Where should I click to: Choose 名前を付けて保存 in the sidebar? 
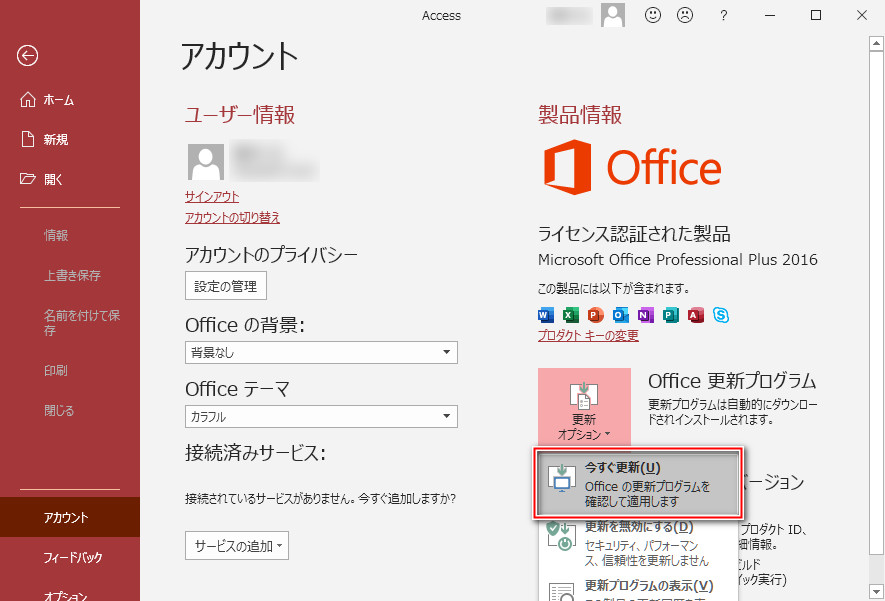(x=82, y=322)
